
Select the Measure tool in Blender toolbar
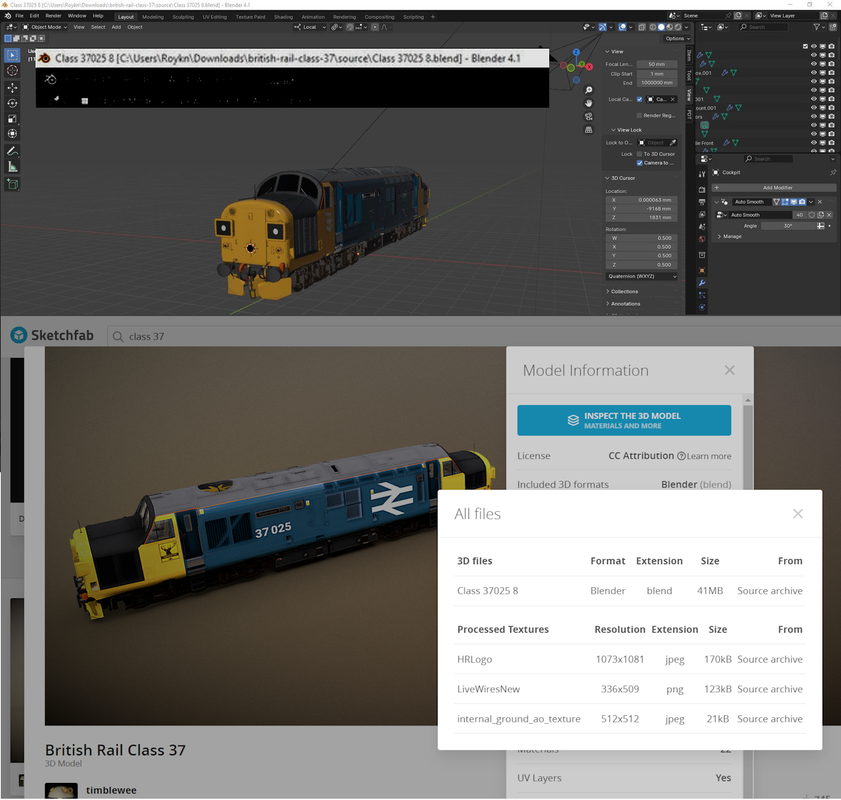point(12,167)
